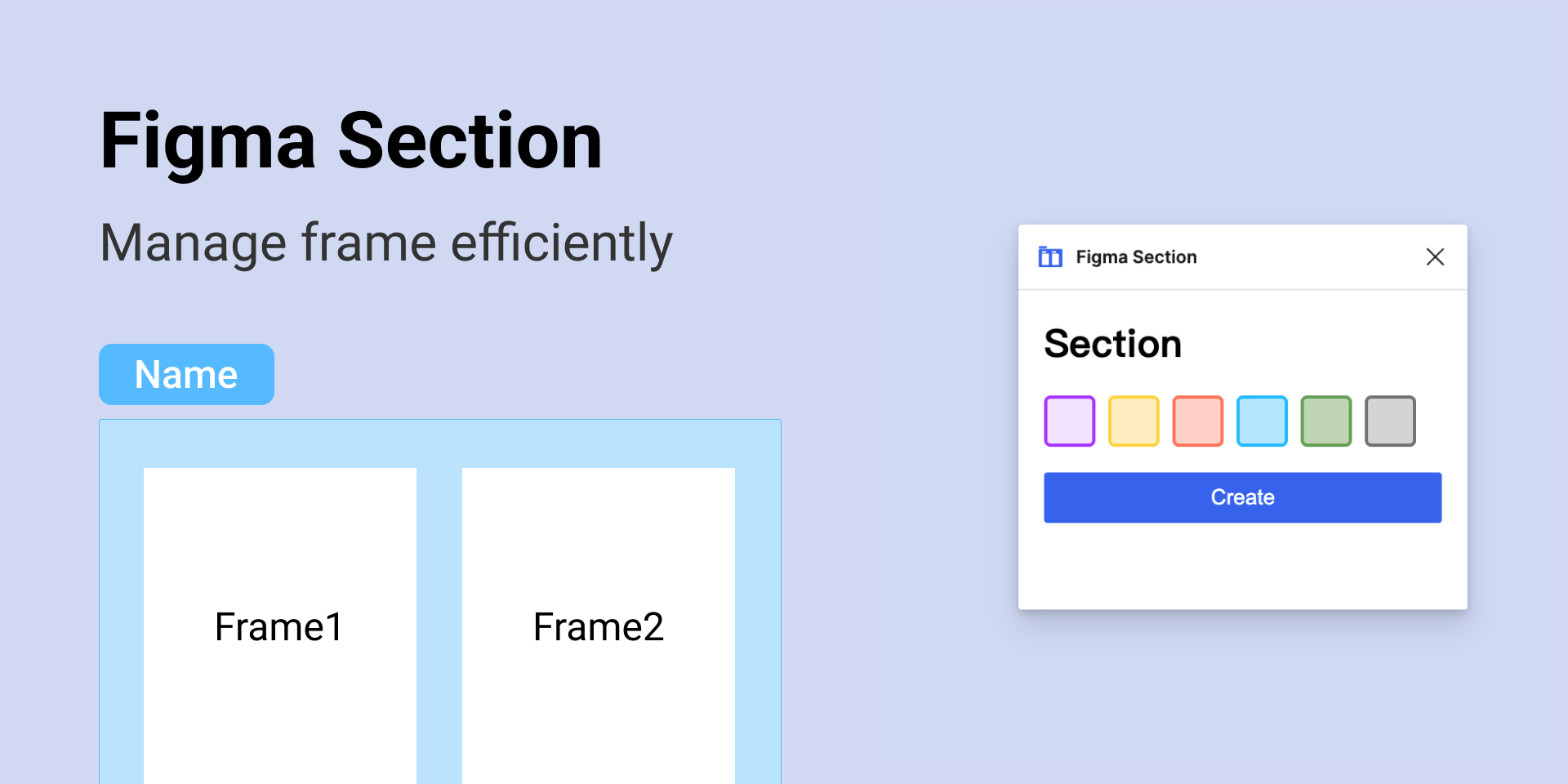Click empty space below the Create button
The image size is (1568, 784).
1243,566
